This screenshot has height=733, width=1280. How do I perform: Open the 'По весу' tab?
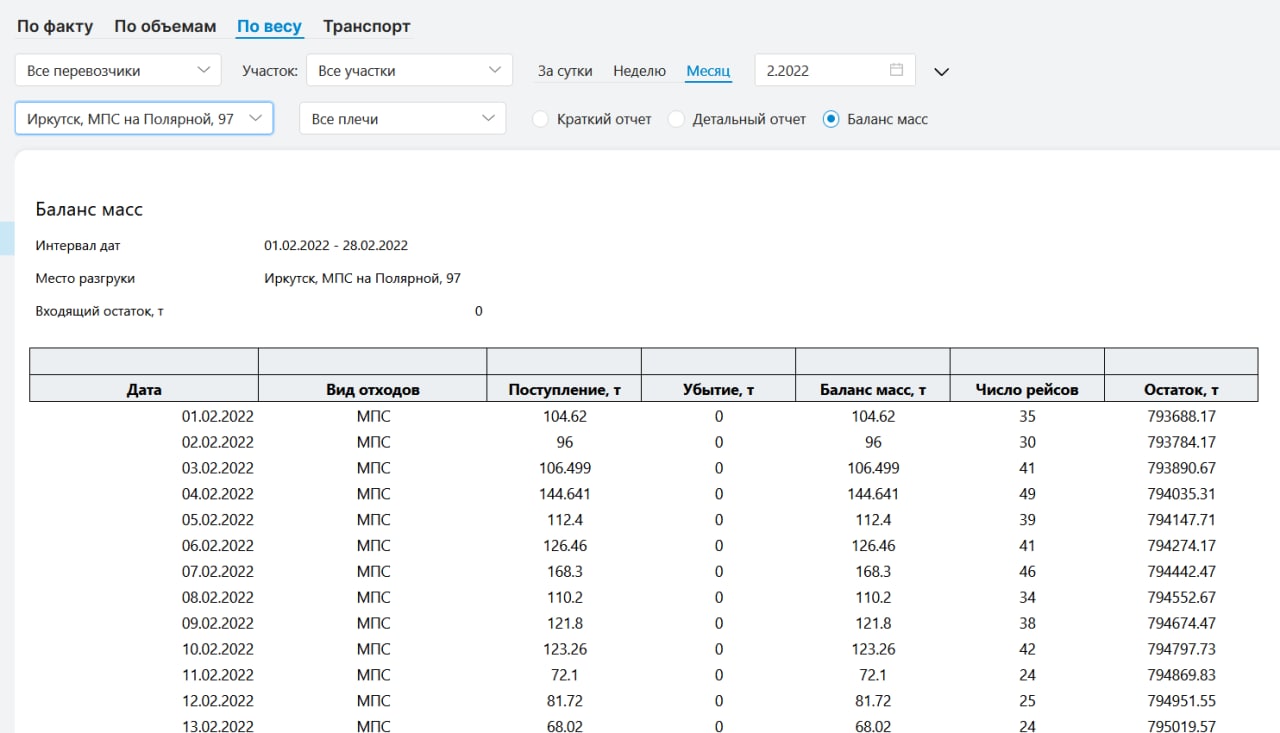coord(269,27)
